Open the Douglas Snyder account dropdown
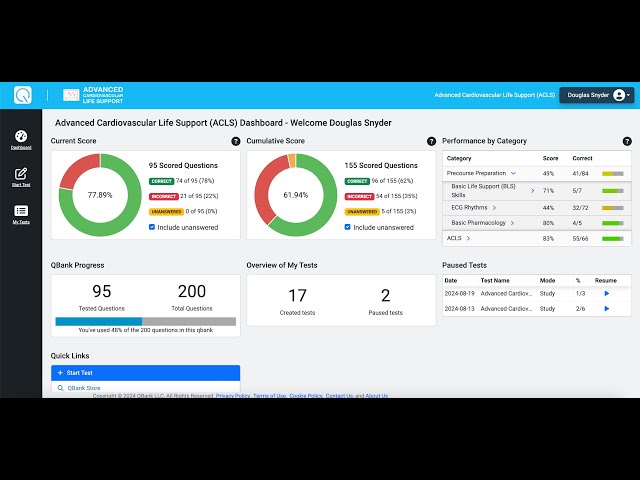The width and height of the screenshot is (640, 480). pyautogui.click(x=596, y=95)
